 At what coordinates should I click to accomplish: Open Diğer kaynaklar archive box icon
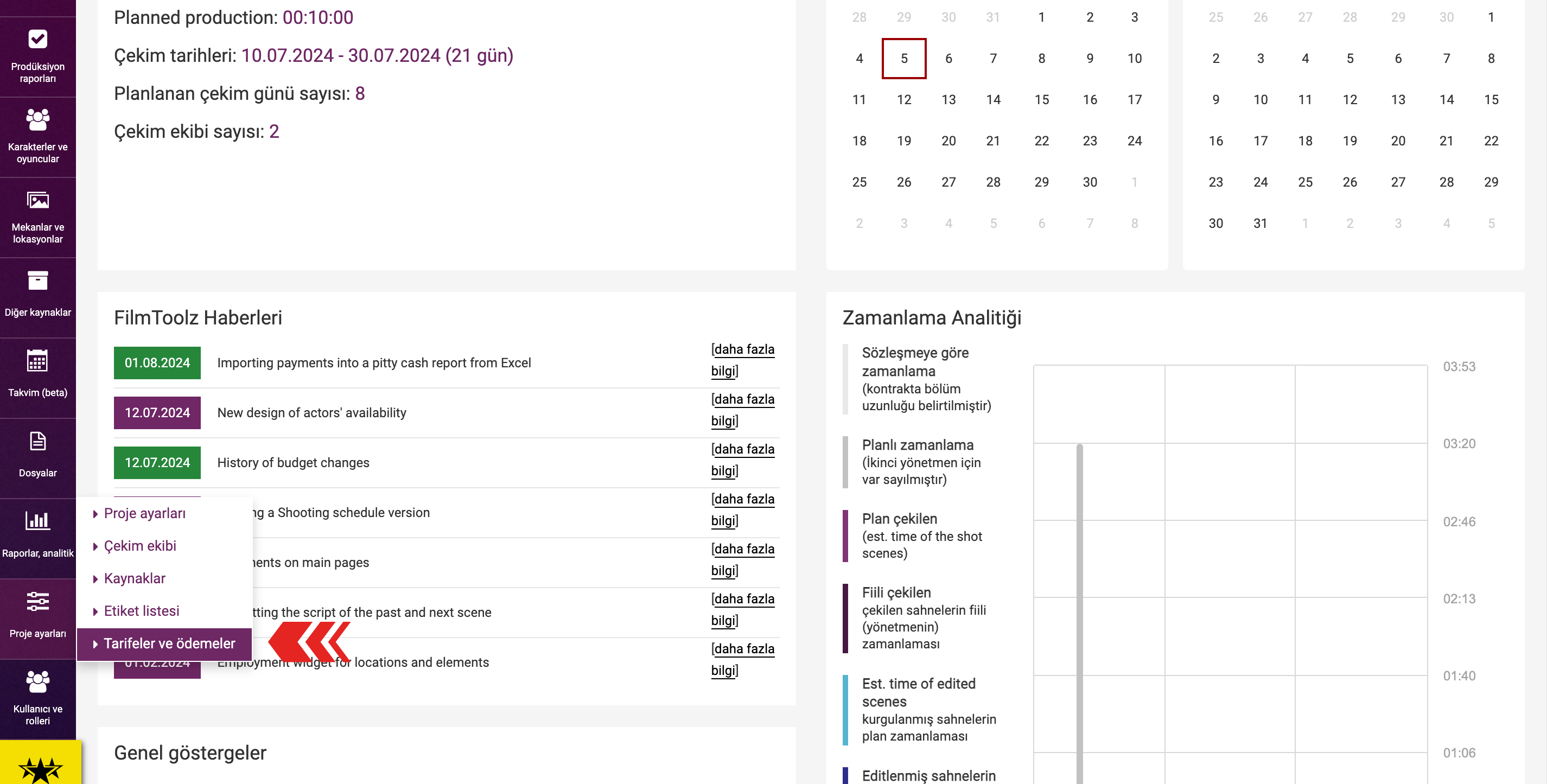click(38, 281)
